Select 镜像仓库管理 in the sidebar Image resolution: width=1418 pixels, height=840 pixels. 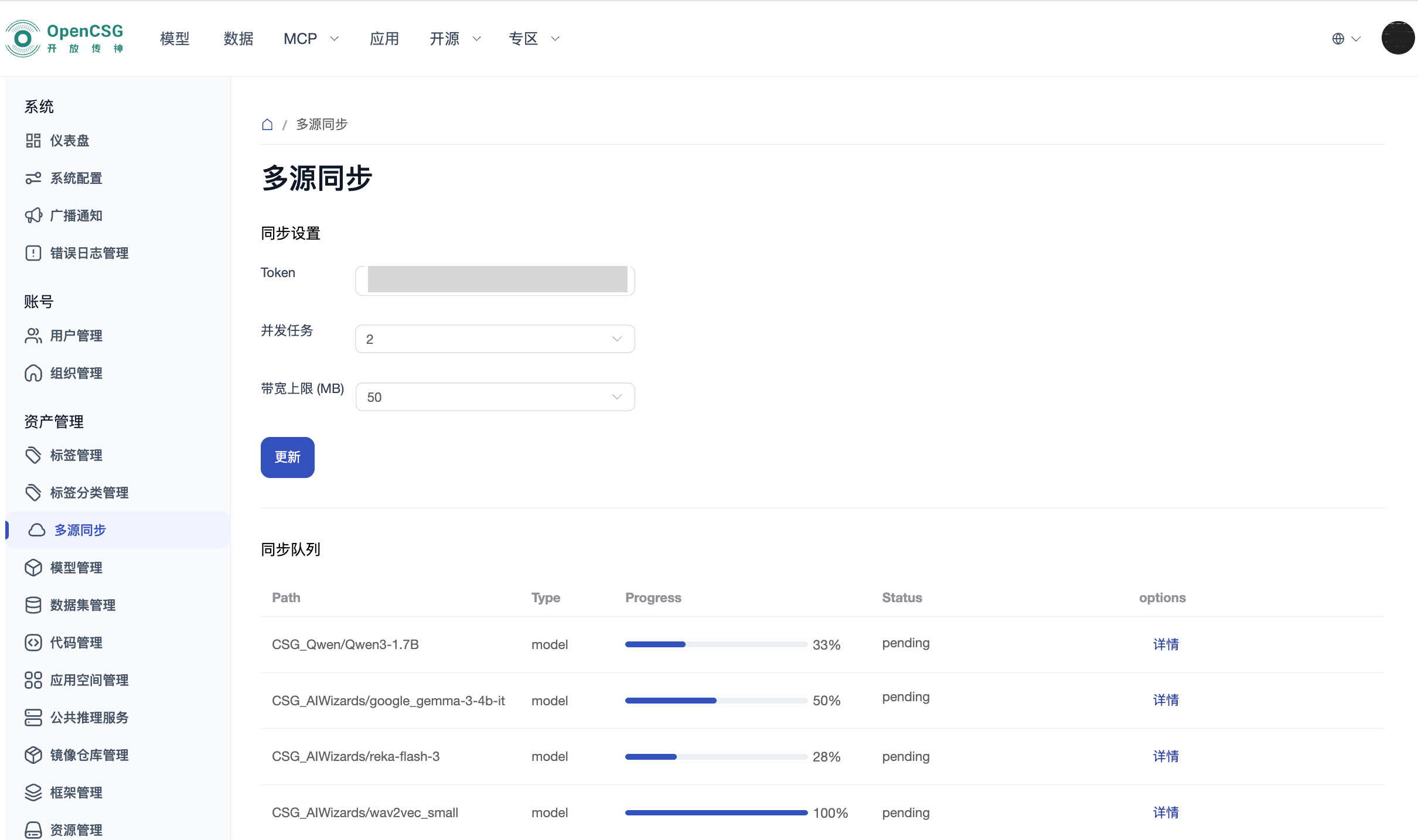89,755
